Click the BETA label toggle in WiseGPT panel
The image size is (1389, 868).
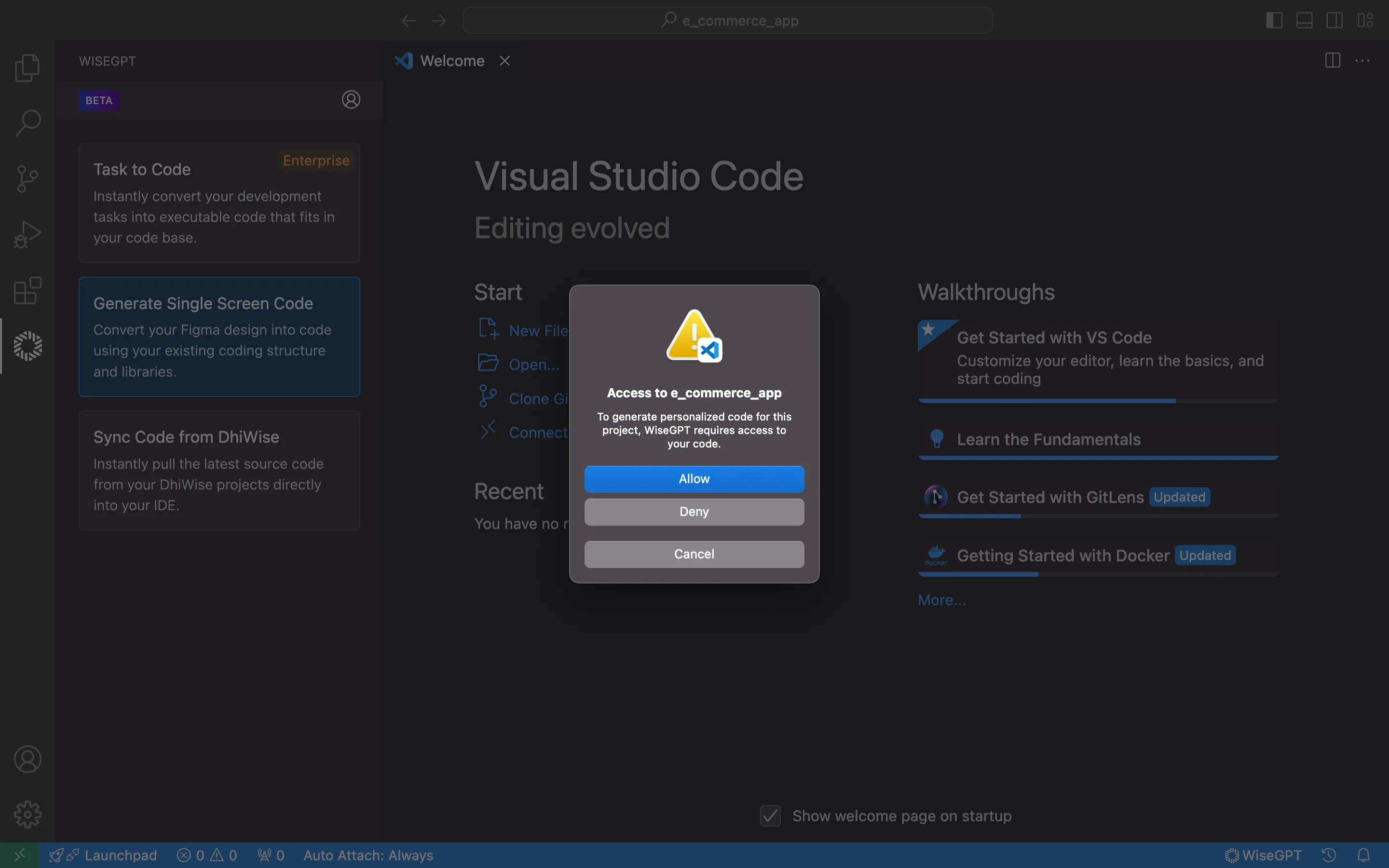(x=99, y=100)
